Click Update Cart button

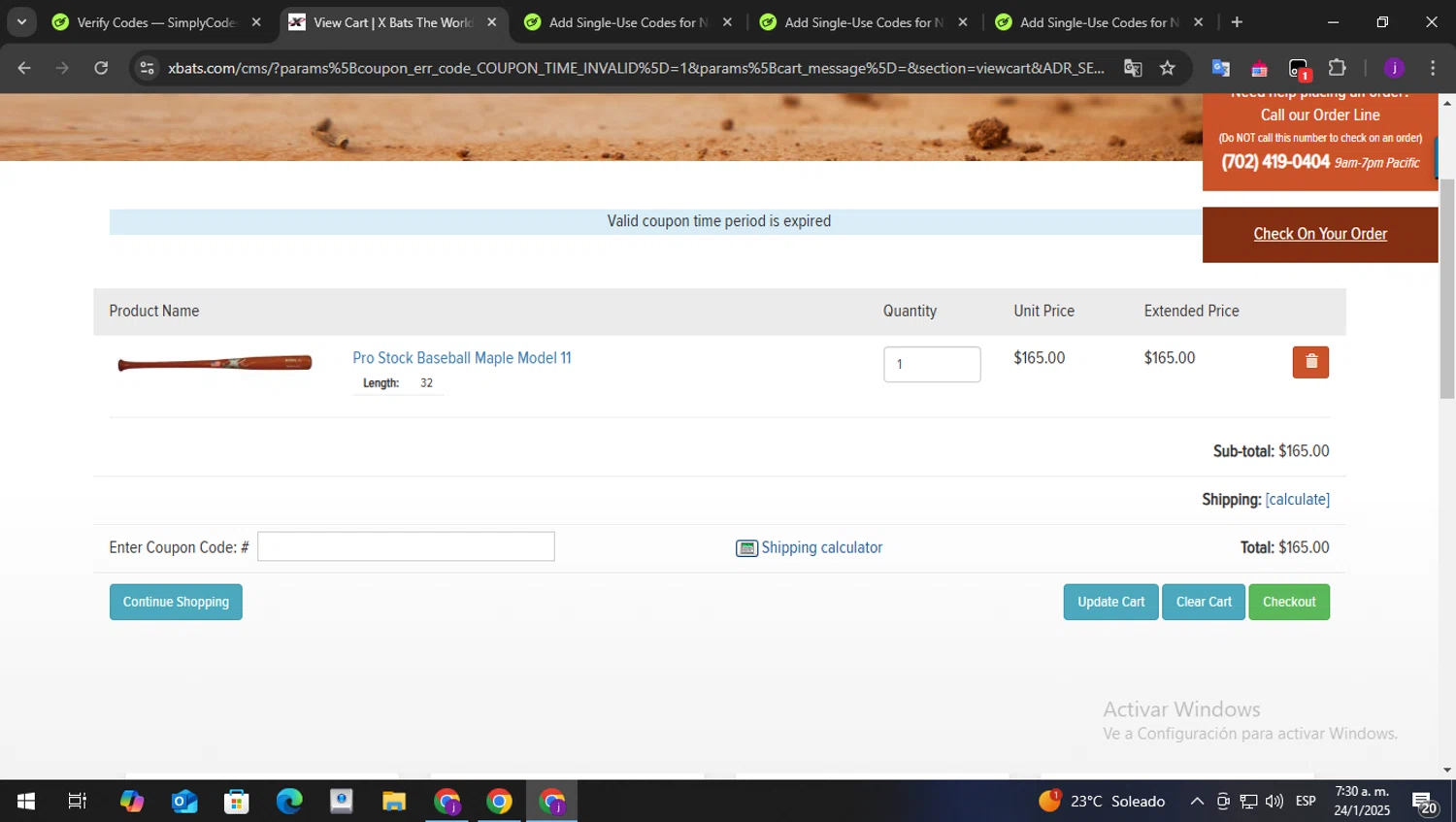(x=1110, y=602)
